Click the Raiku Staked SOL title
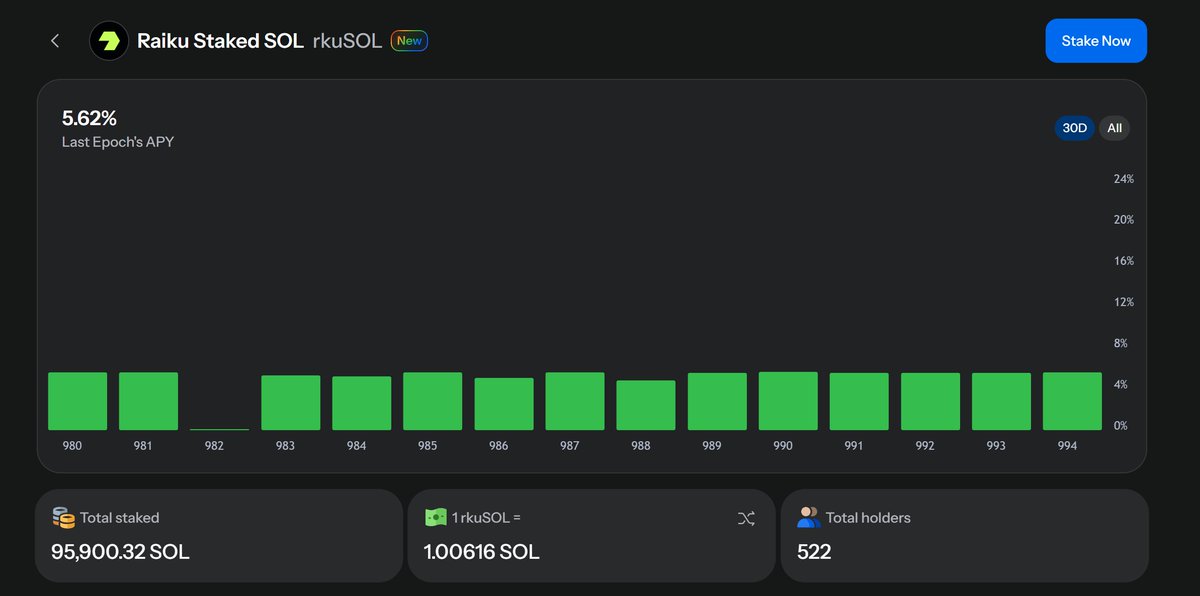The image size is (1200, 596). pyautogui.click(x=220, y=41)
